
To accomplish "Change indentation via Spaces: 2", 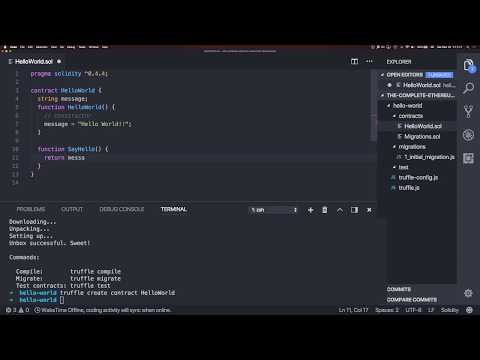I will click(x=387, y=310).
